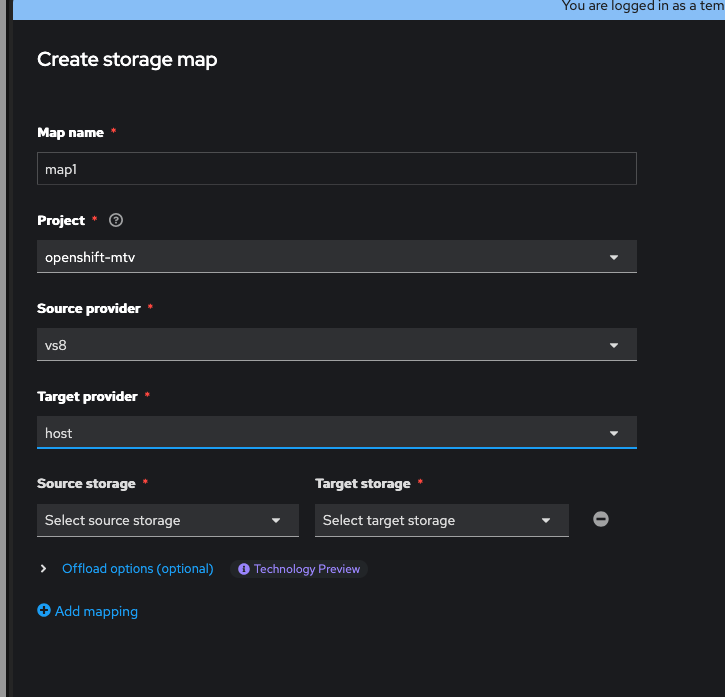This screenshot has width=725, height=697.
Task: Open the Select target storage dropdown
Action: click(430, 521)
